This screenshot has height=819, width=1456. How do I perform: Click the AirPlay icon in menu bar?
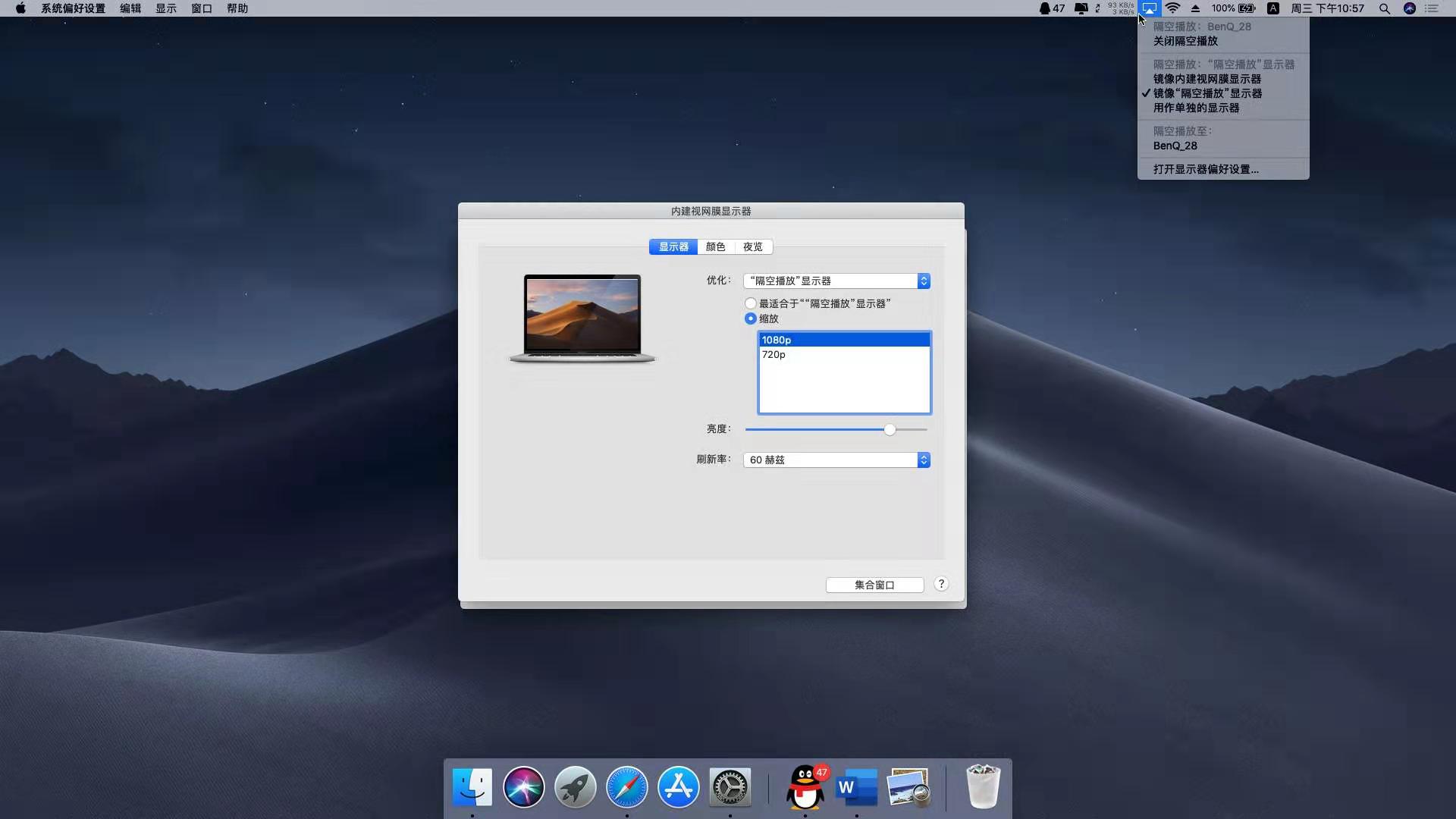tap(1150, 8)
